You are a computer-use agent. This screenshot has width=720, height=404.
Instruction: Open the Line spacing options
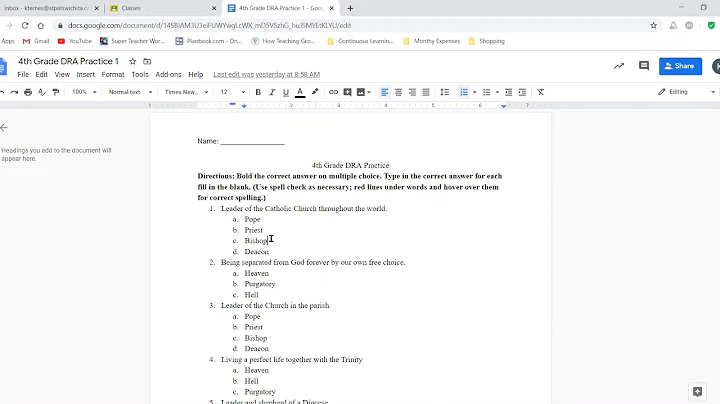pyautogui.click(x=444, y=92)
